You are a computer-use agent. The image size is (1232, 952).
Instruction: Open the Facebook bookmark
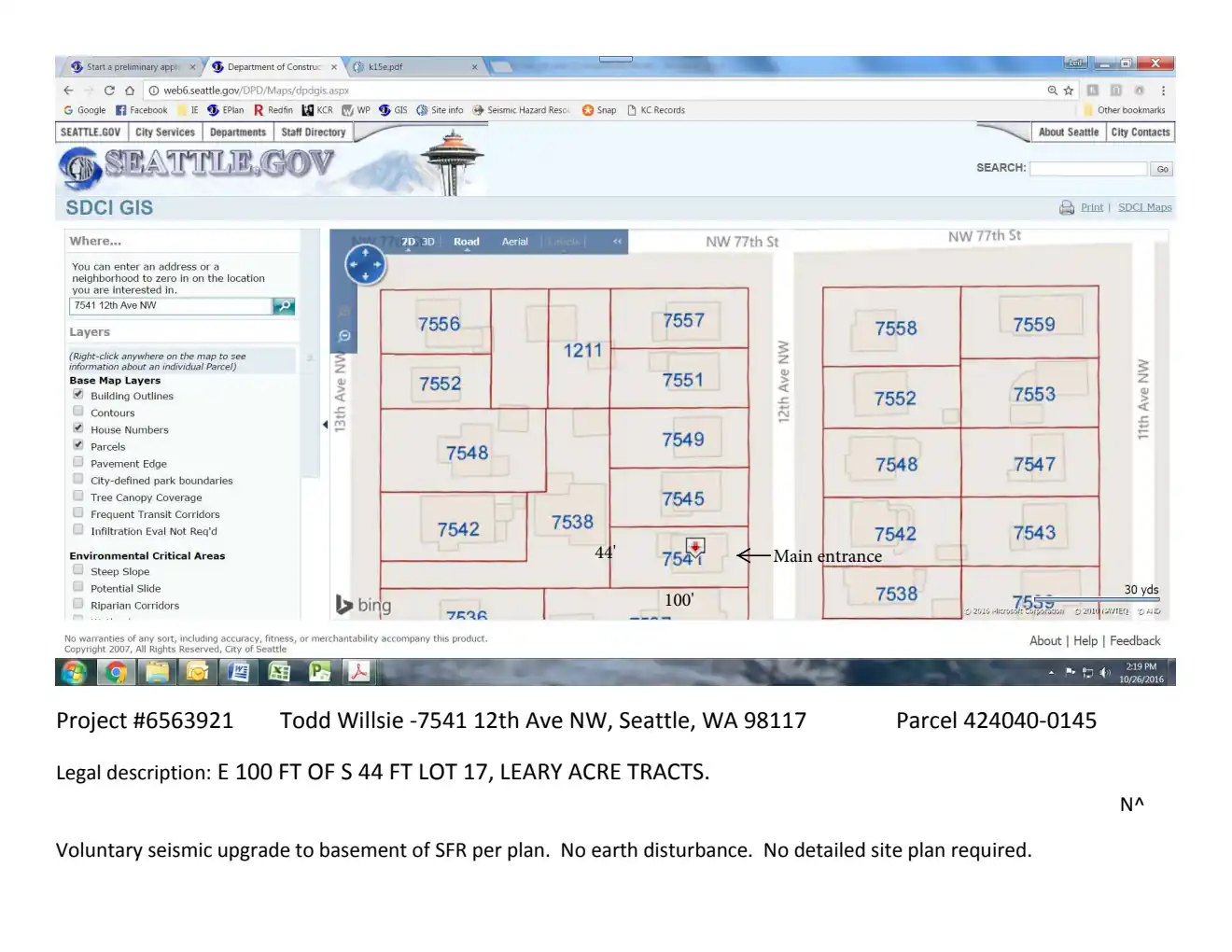(141, 110)
